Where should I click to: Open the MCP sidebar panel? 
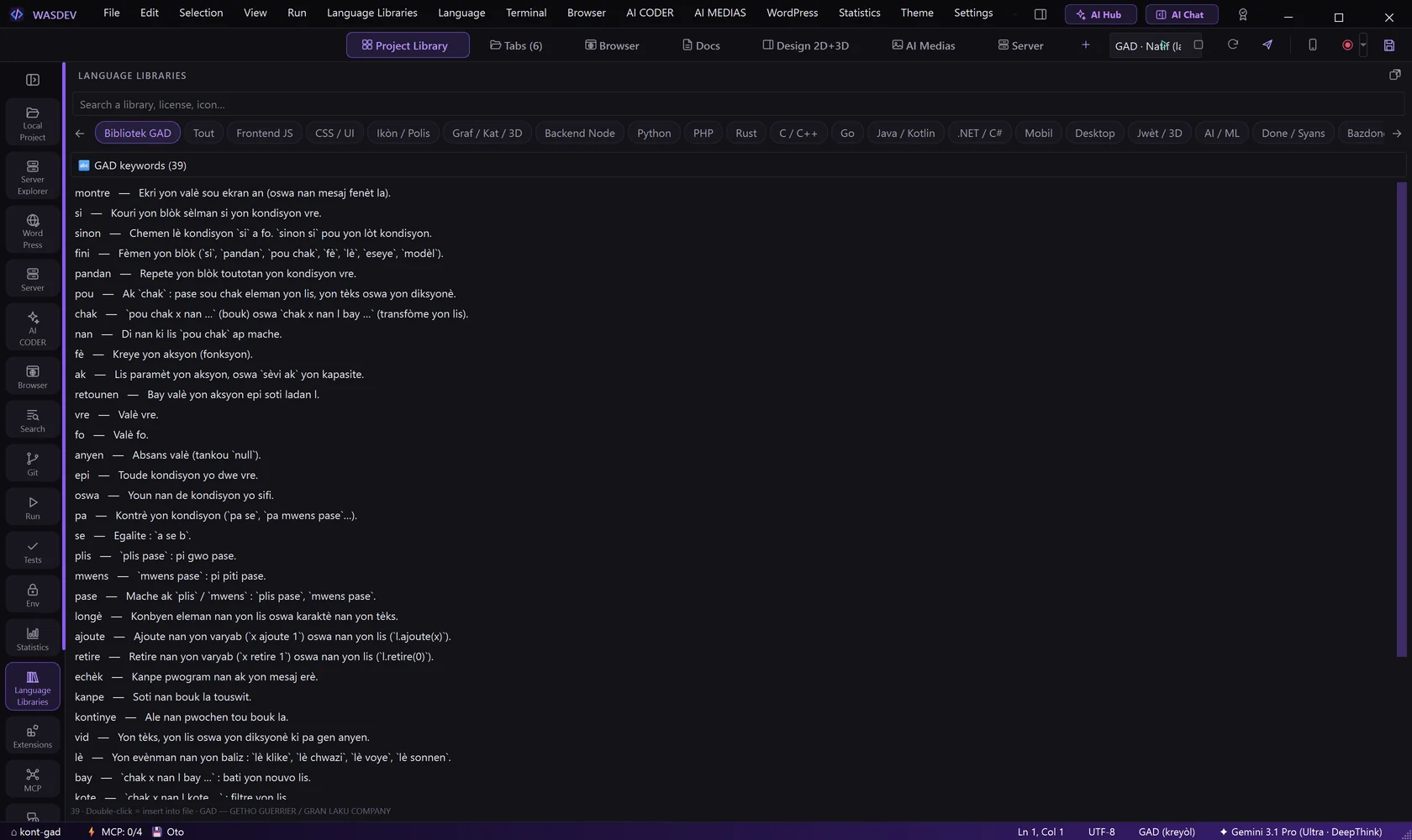33,780
